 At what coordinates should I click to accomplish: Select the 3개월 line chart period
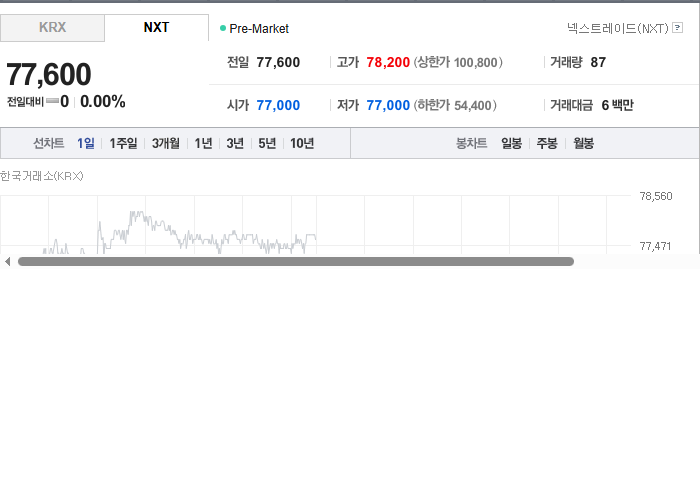(x=165, y=143)
